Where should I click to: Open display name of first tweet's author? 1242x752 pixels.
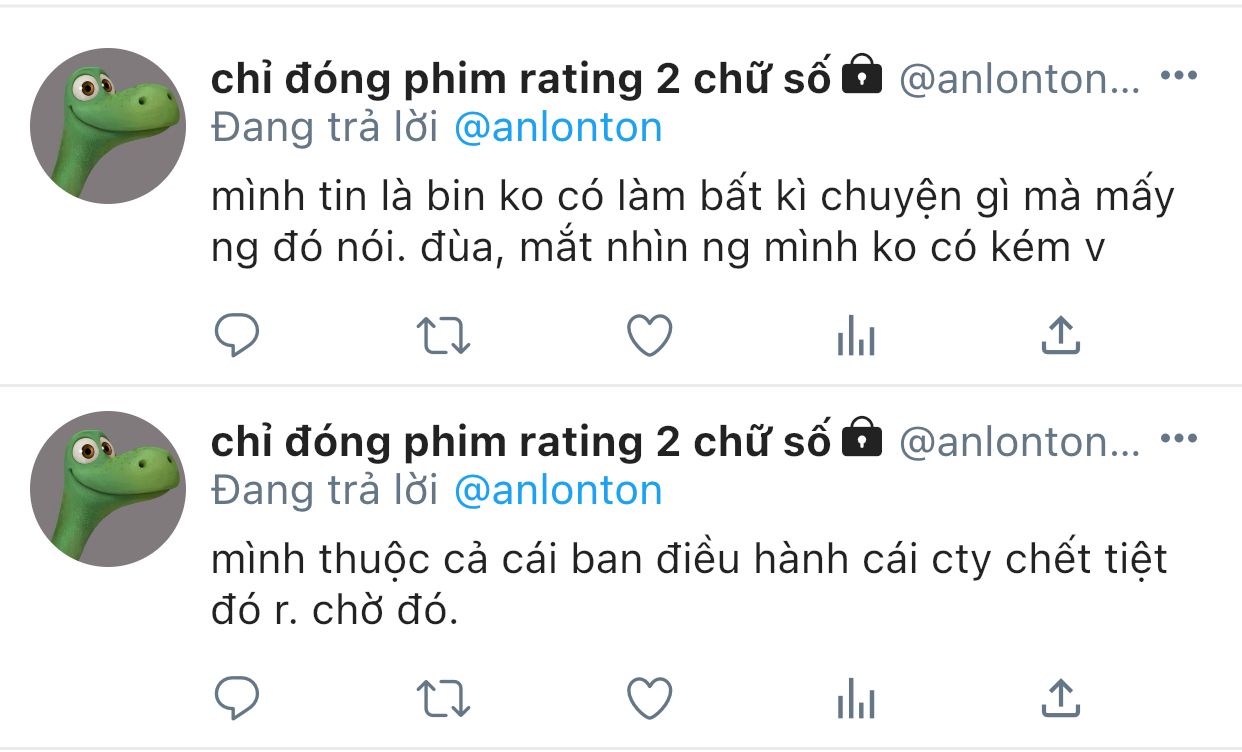tap(521, 78)
